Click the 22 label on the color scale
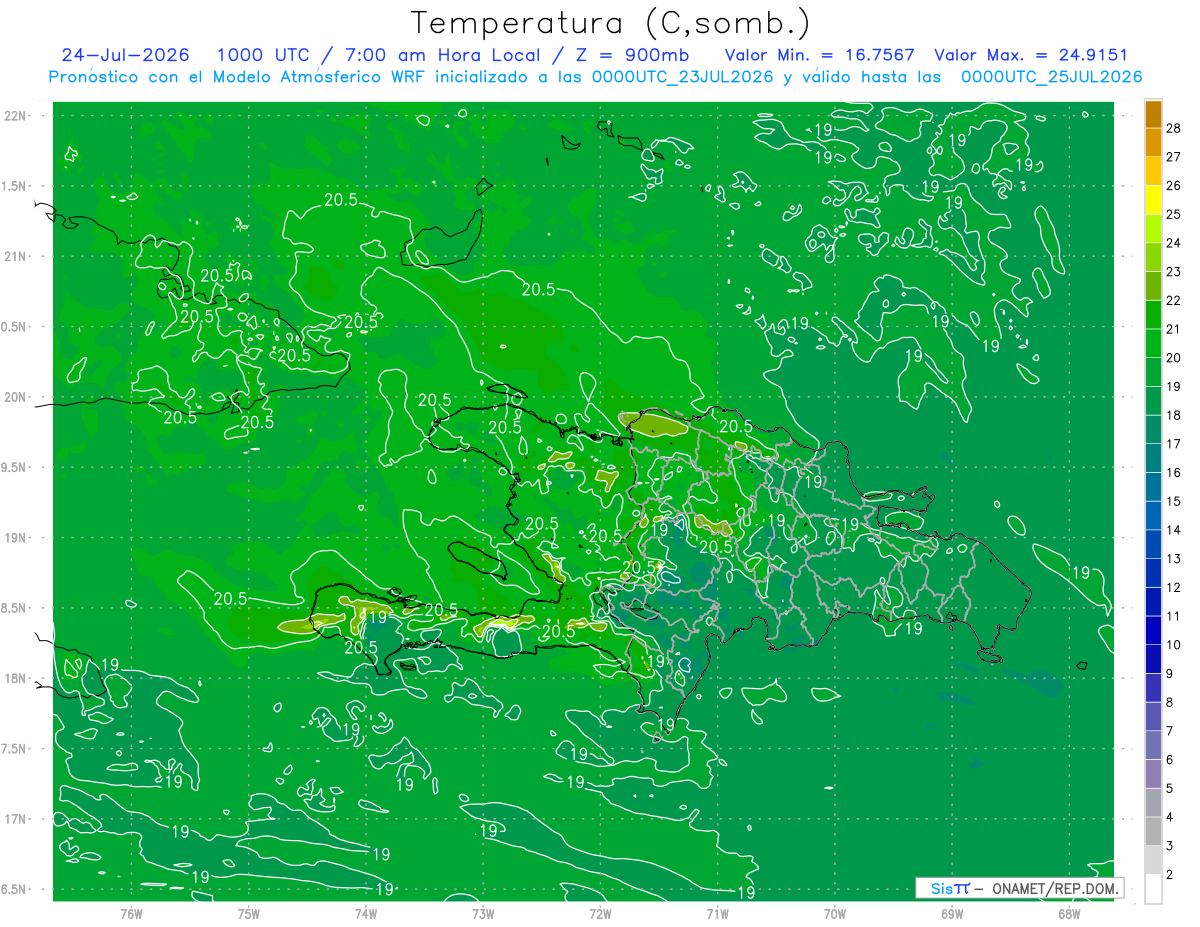1200x927 pixels. coord(1174,300)
